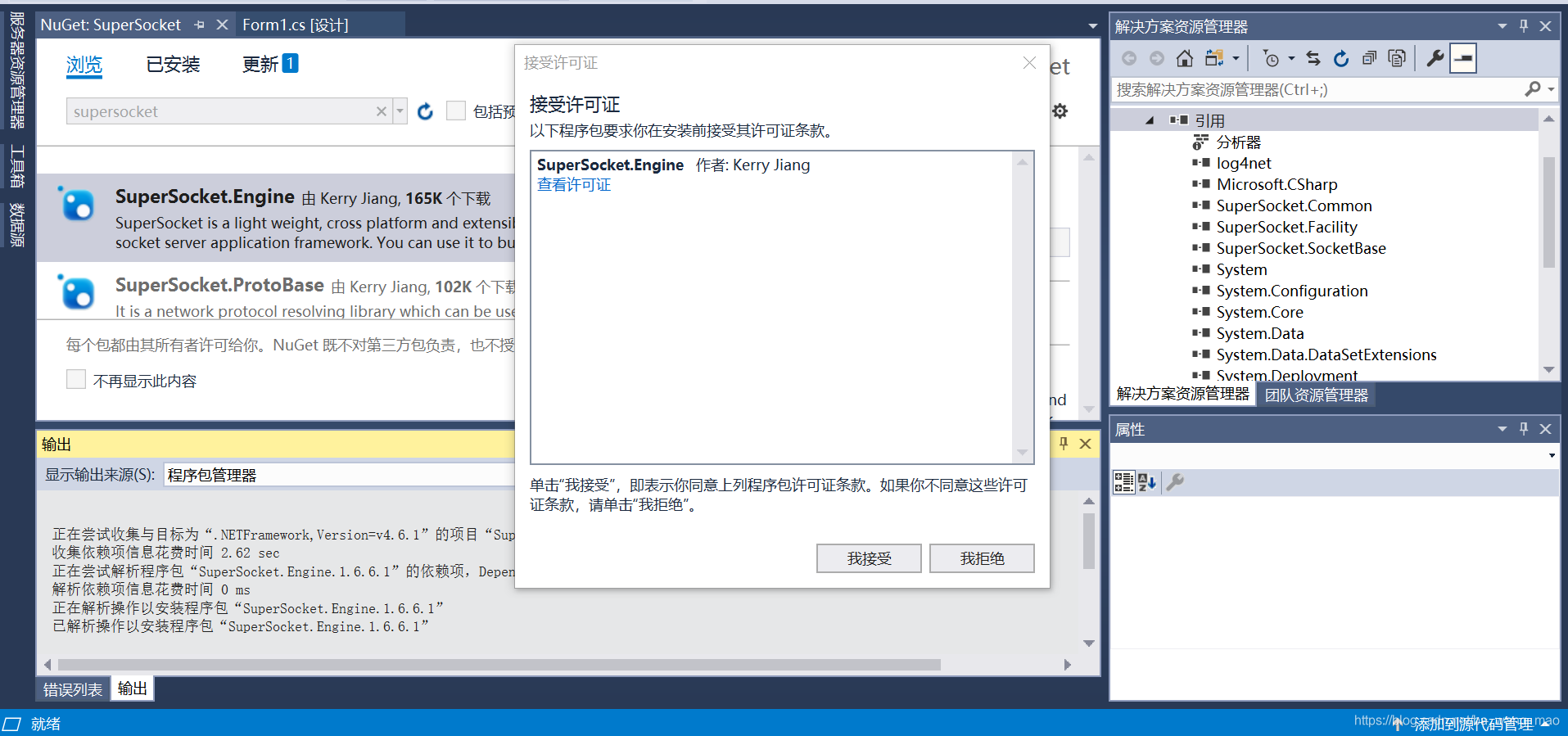Pin the Solution Explorer panel

tap(1524, 26)
